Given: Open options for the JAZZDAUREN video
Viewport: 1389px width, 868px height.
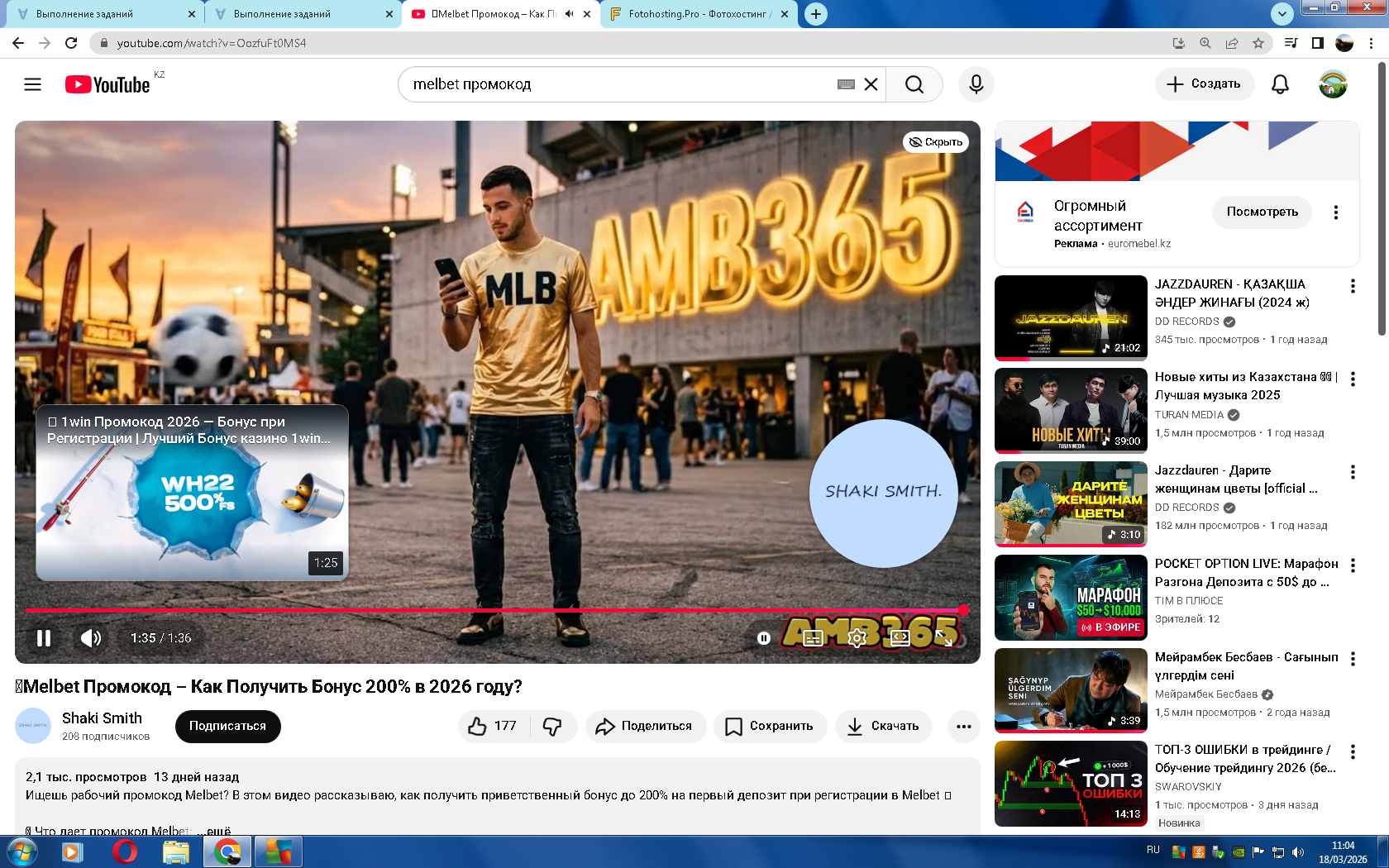Looking at the screenshot, I should point(1353,286).
